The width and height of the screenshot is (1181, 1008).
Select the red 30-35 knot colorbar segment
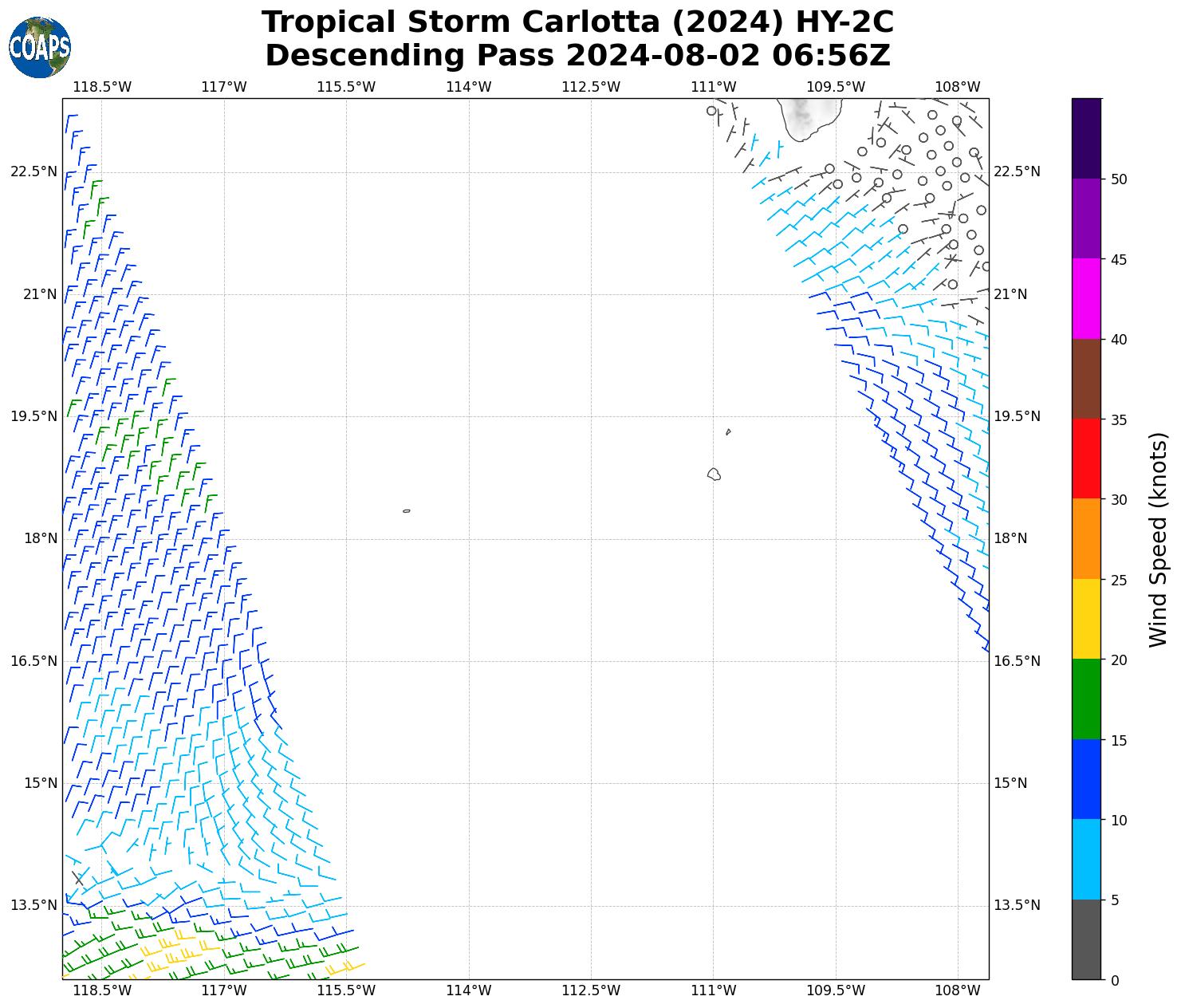[x=1086, y=459]
